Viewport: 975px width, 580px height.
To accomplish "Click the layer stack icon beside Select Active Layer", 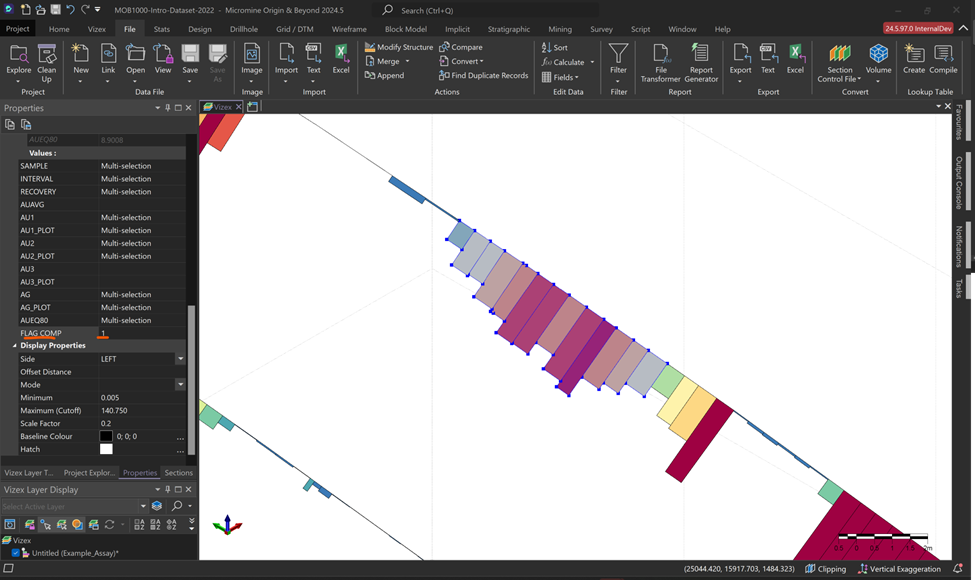I will click(x=157, y=506).
